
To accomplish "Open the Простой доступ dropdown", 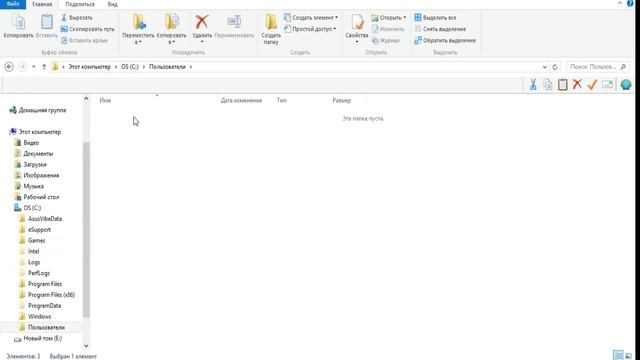I will [x=310, y=29].
